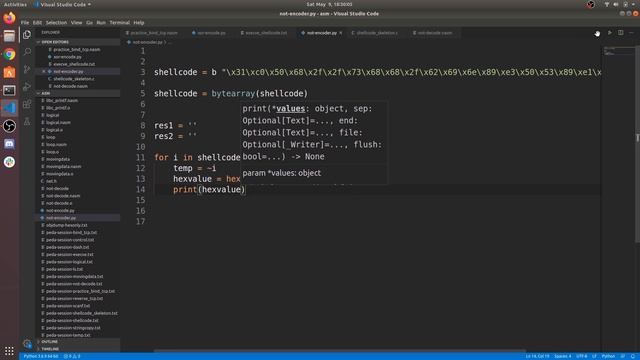This screenshot has width=640, height=360.
Task: Open Source Control view in activity bar
Action: pos(27,69)
